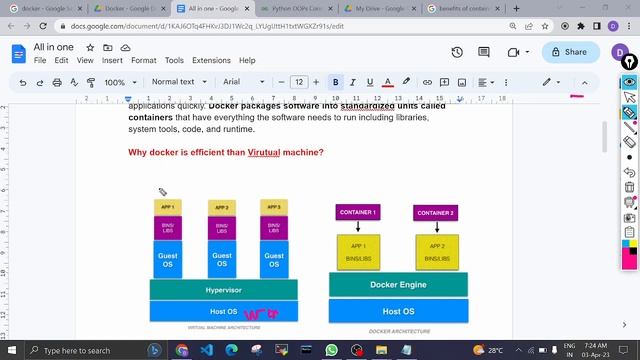Click the Share button

pyautogui.click(x=571, y=52)
